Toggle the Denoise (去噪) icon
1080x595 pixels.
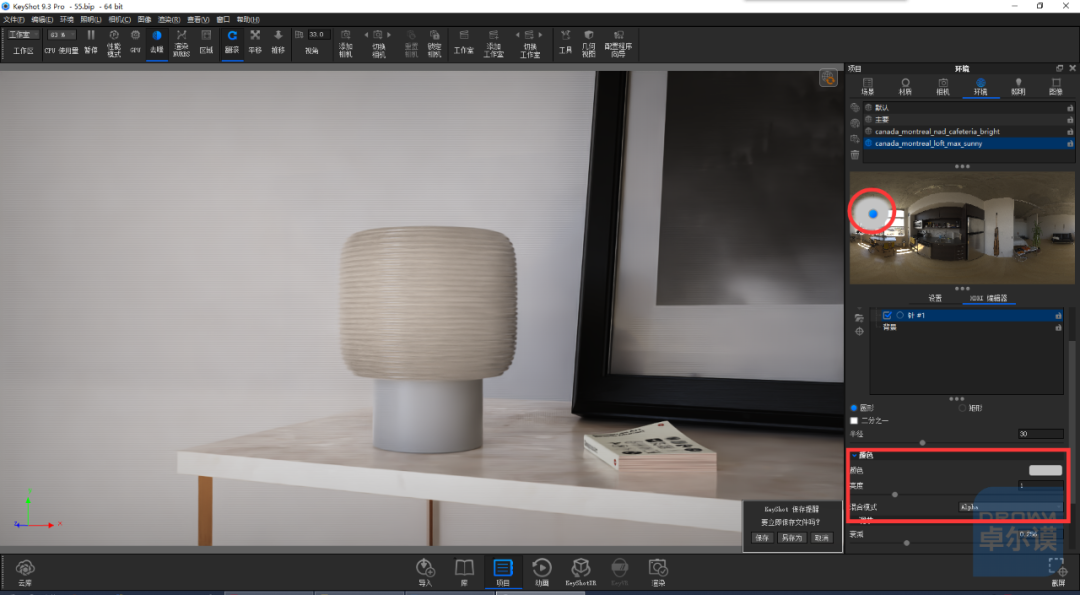pyautogui.click(x=157, y=36)
